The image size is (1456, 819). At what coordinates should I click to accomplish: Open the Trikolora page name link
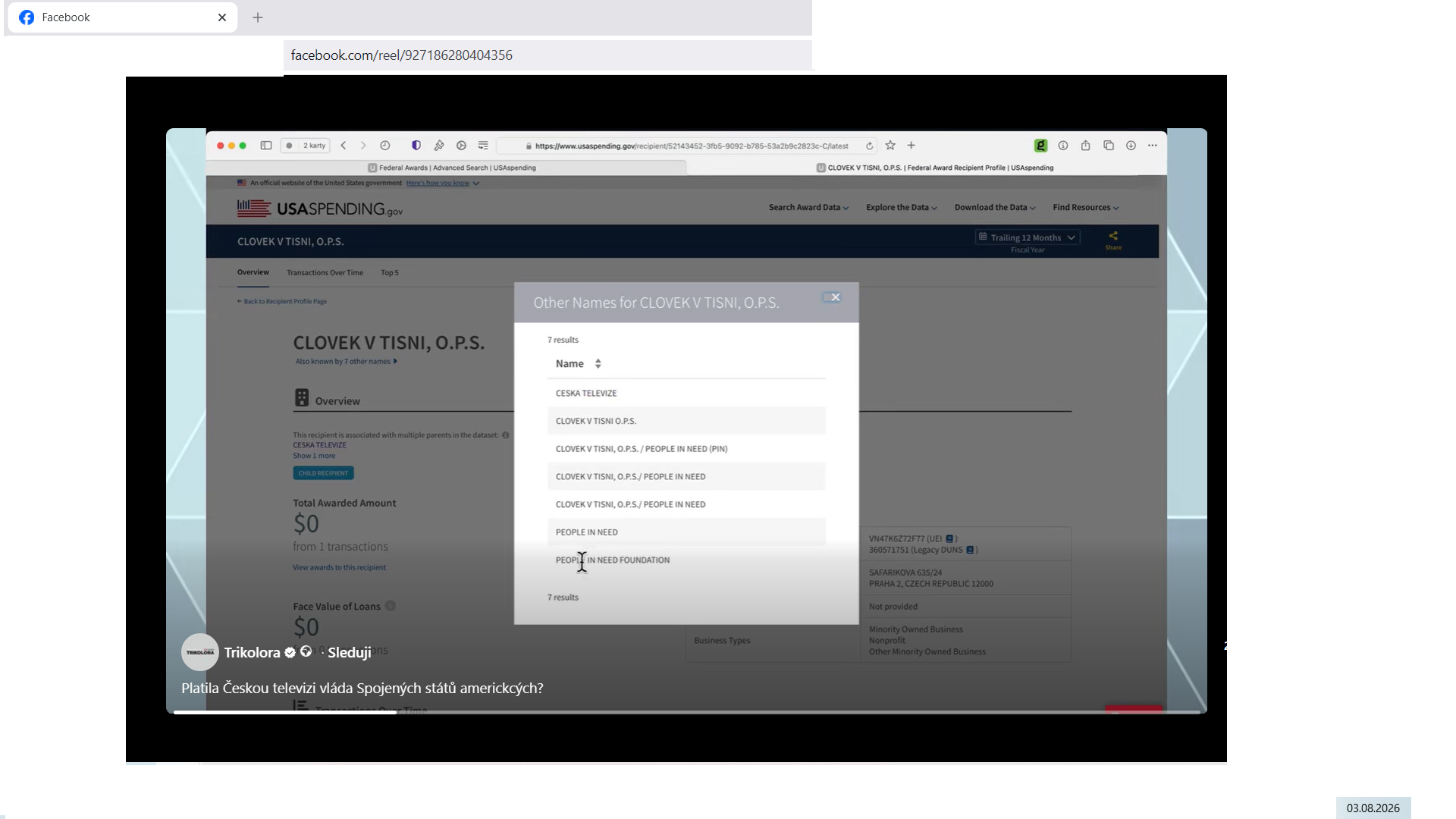click(x=253, y=652)
